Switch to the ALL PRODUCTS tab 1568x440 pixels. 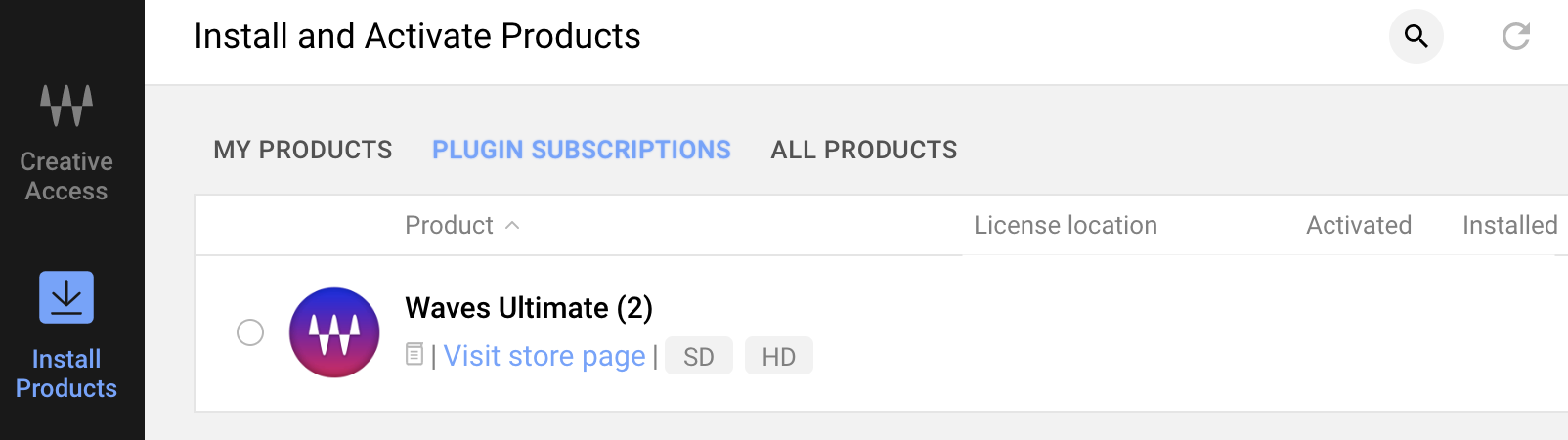864,150
